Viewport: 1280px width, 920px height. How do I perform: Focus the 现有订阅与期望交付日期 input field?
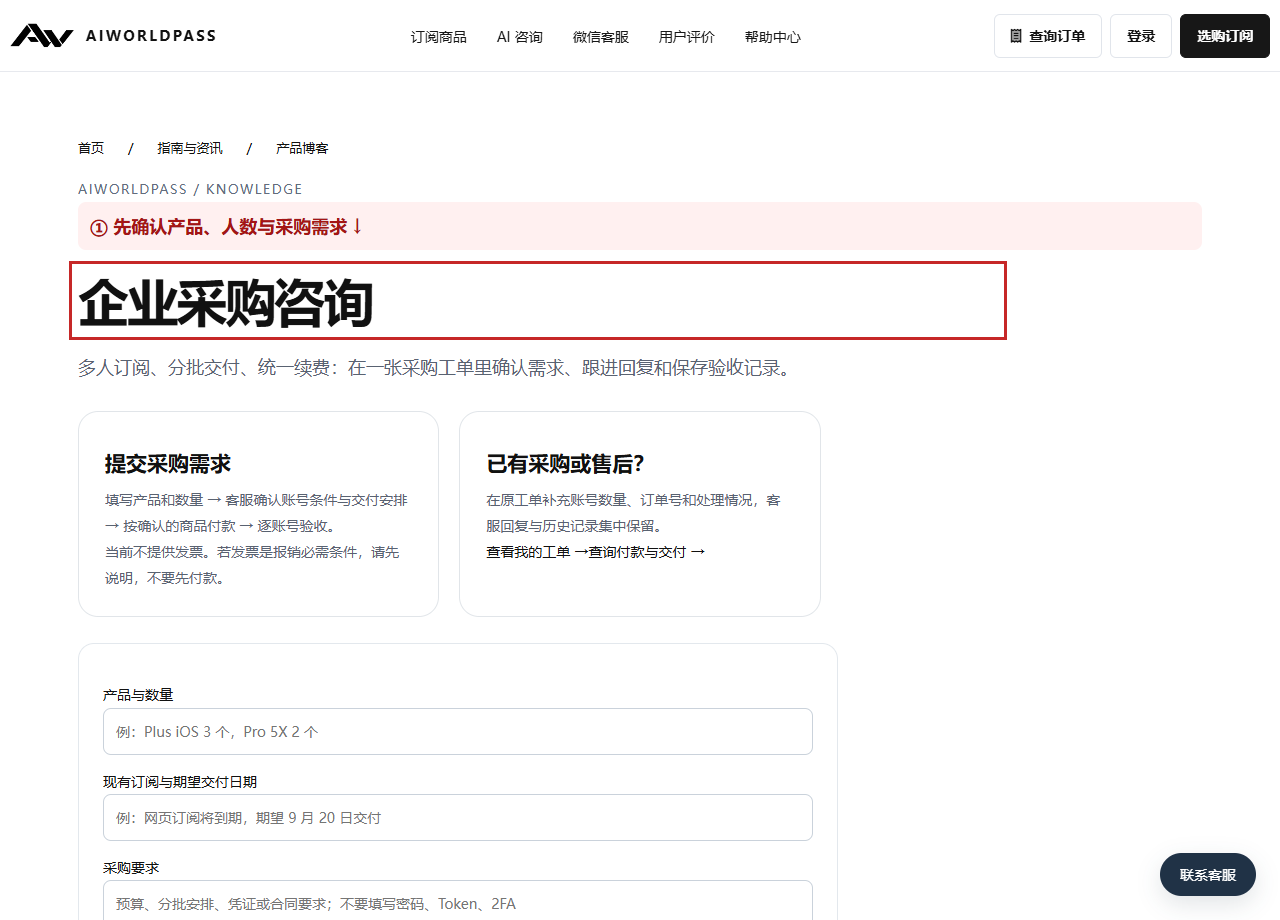[458, 817]
